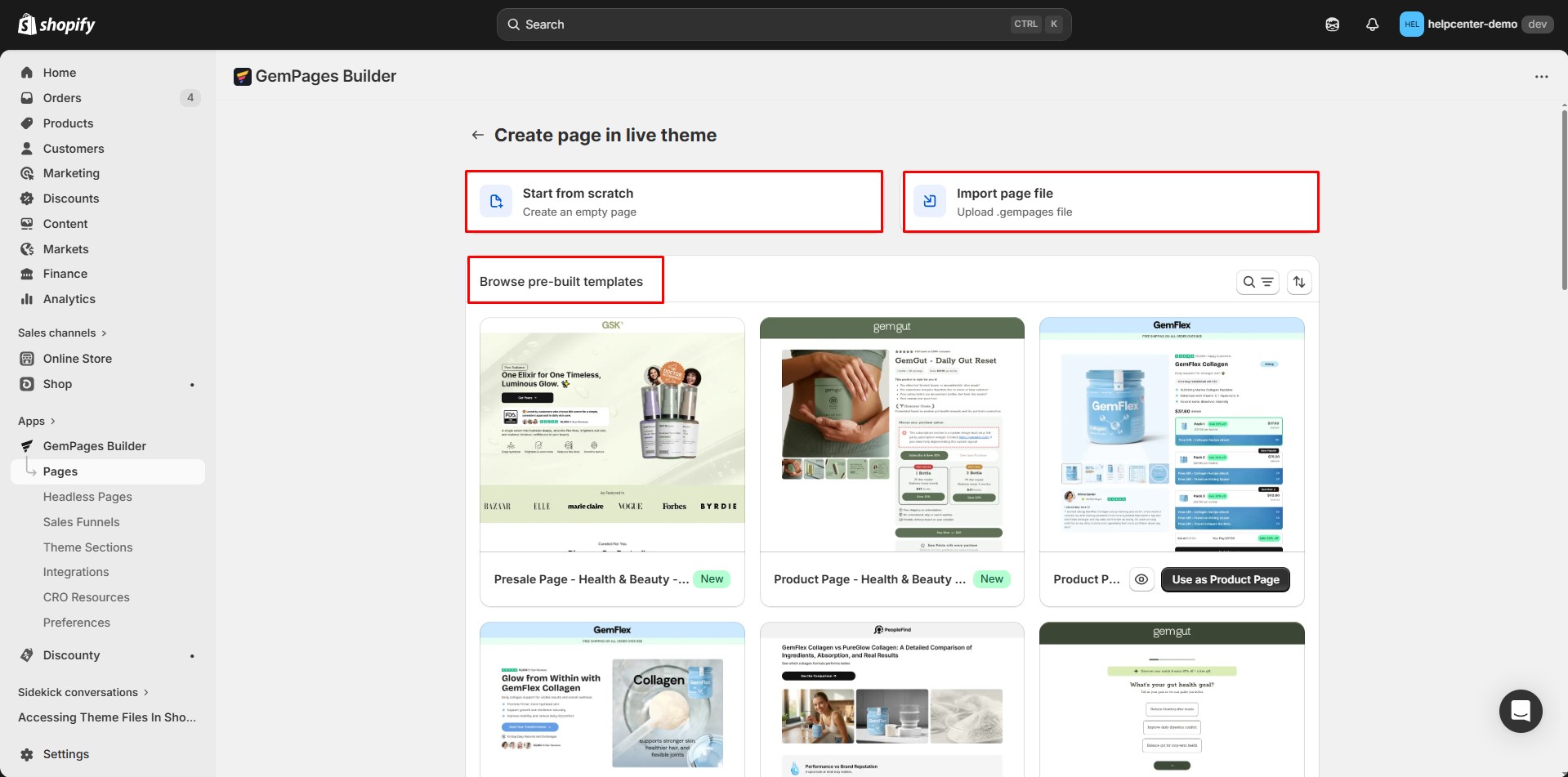The image size is (1568, 777).
Task: Open the Sidekick assistant icon in top bar
Action: pyautogui.click(x=1332, y=24)
